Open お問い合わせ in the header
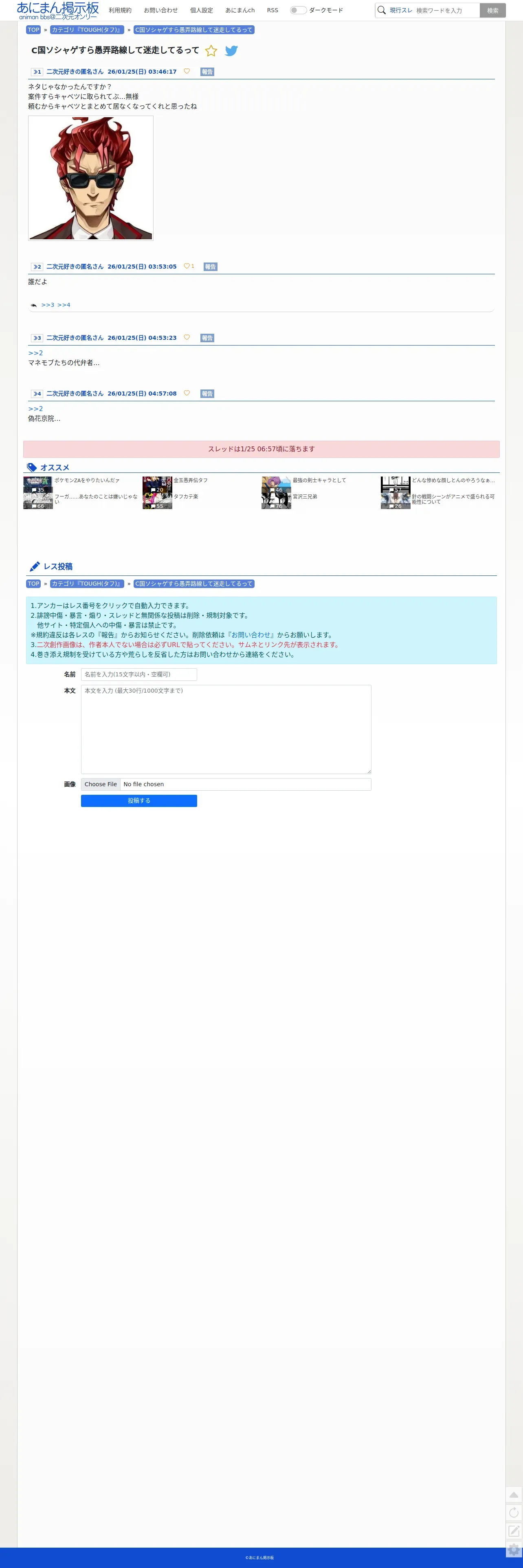This screenshot has height=1568, width=523. coord(161,10)
